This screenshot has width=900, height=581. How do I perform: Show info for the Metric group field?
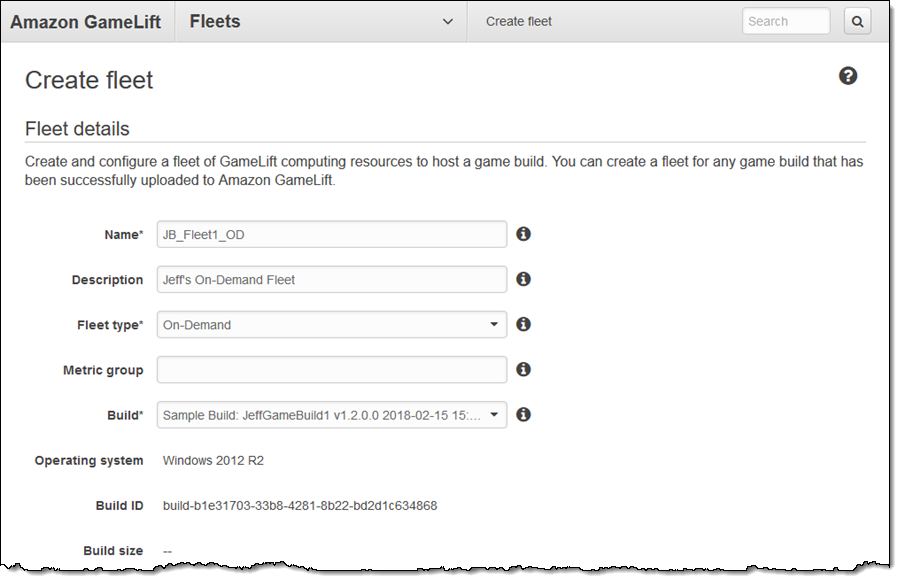523,369
